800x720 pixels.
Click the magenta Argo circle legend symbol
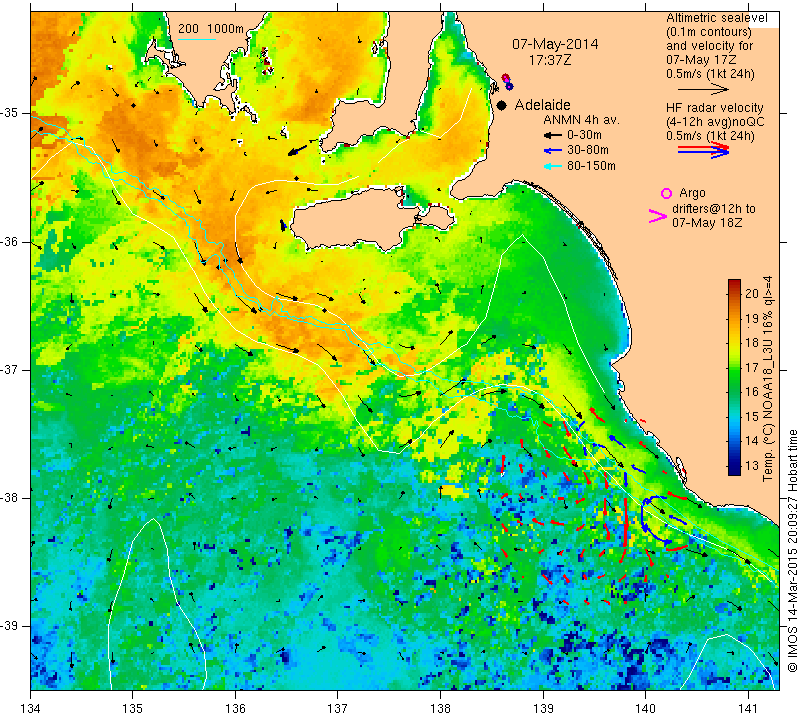666,193
